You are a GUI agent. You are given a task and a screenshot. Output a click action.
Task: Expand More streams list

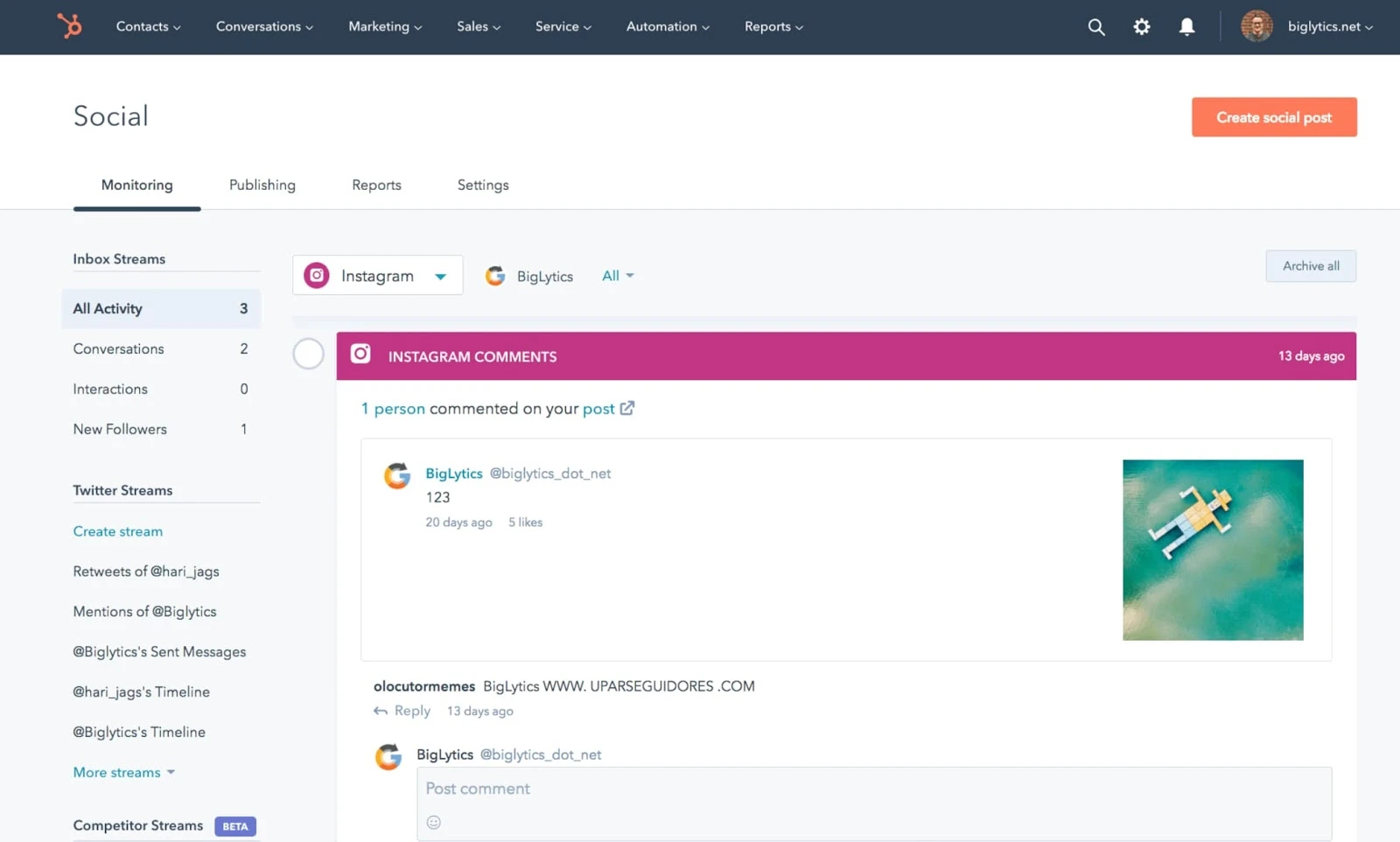123,772
